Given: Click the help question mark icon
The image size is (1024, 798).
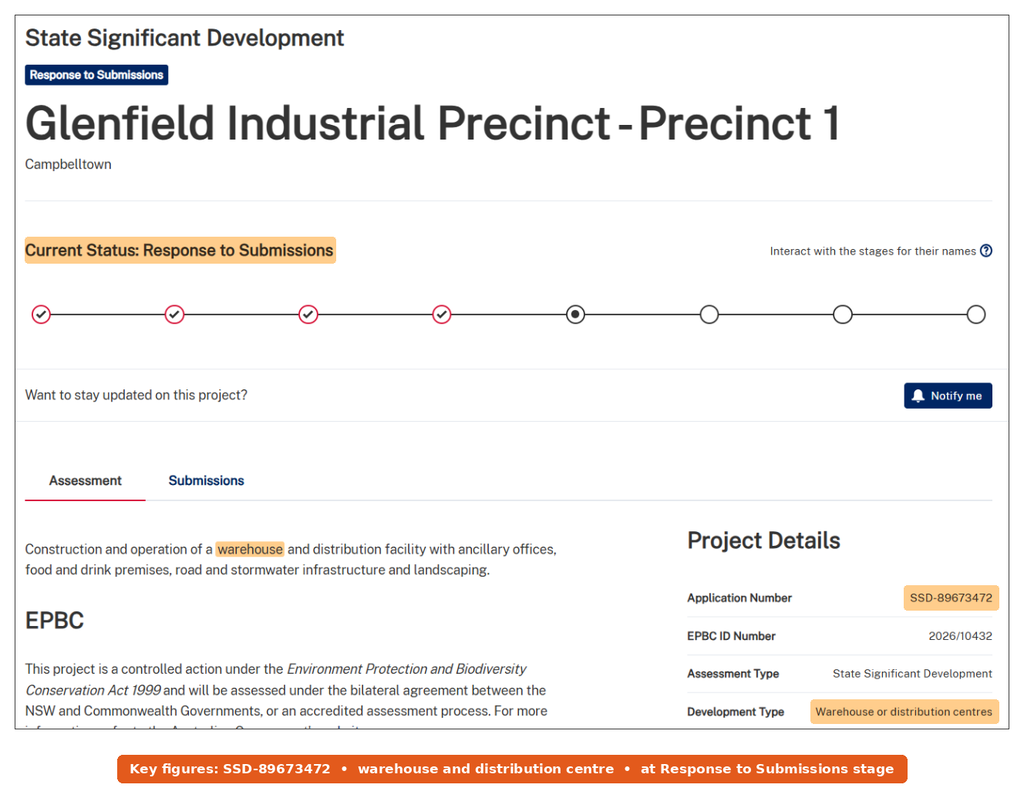Looking at the screenshot, I should point(986,251).
